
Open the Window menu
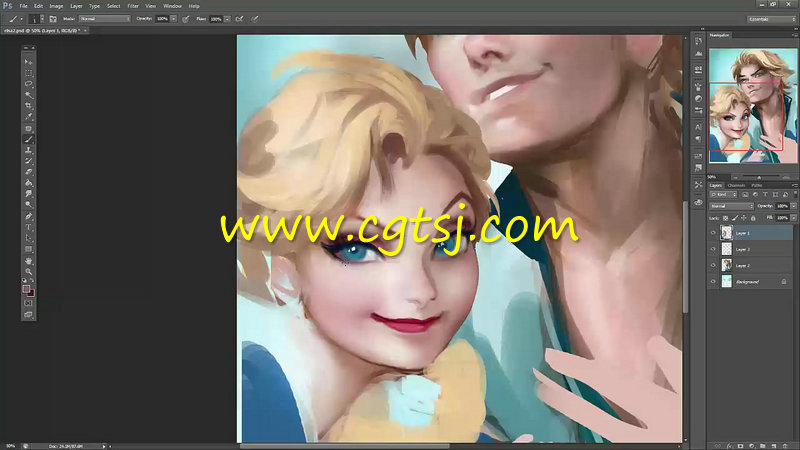[x=172, y=6]
